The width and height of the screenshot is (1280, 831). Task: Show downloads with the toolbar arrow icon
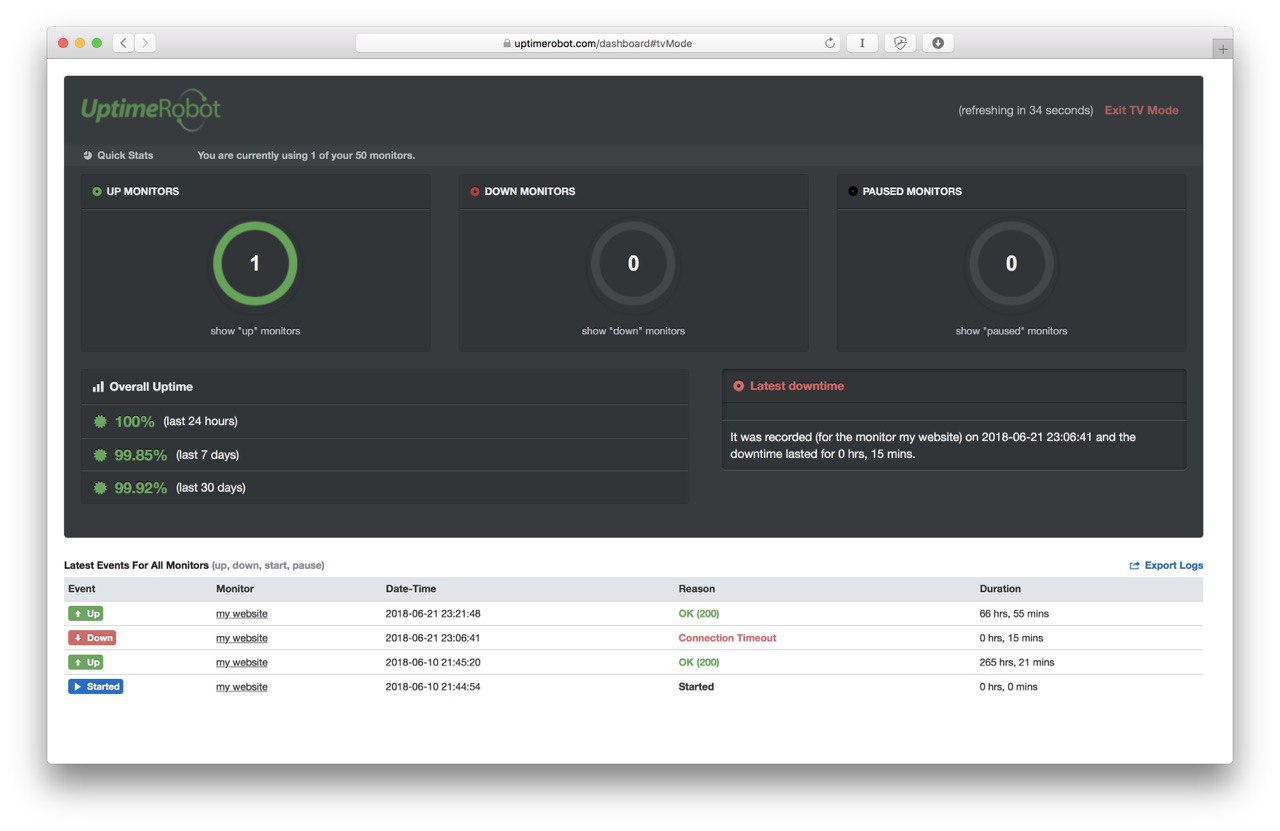coord(938,43)
